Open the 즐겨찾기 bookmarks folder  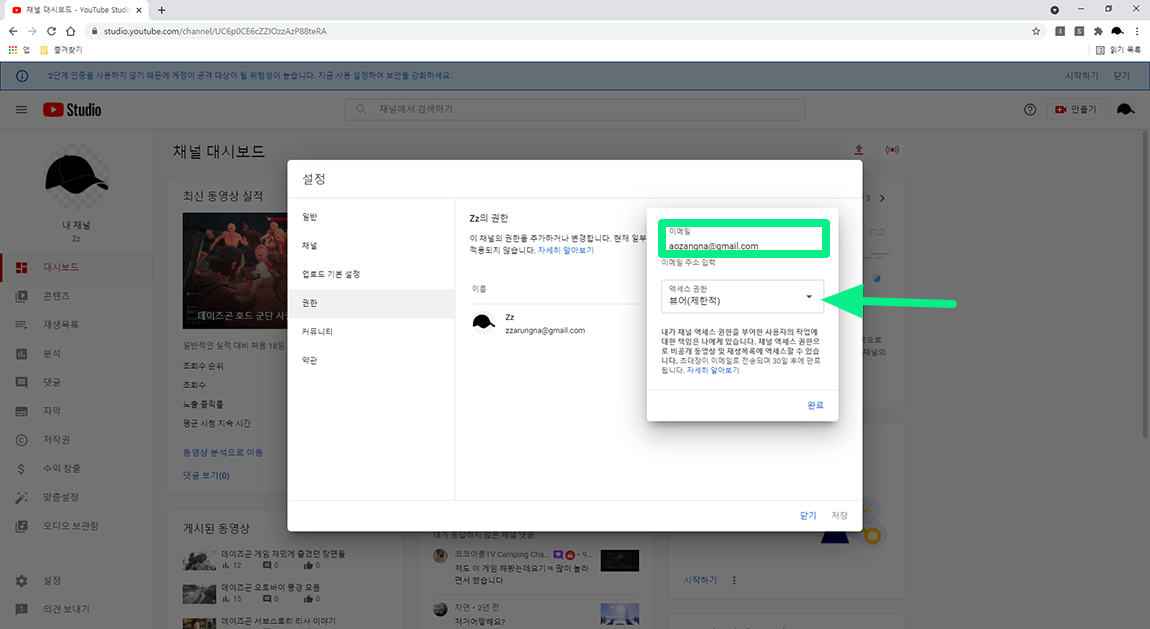pyautogui.click(x=61, y=50)
